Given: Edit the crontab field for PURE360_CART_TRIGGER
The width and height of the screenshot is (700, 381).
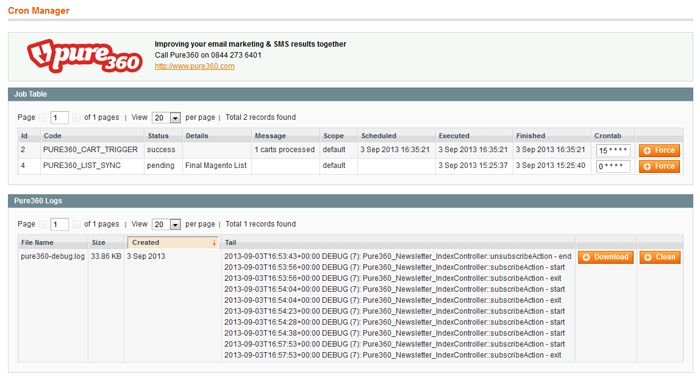Looking at the screenshot, I should click(x=613, y=151).
